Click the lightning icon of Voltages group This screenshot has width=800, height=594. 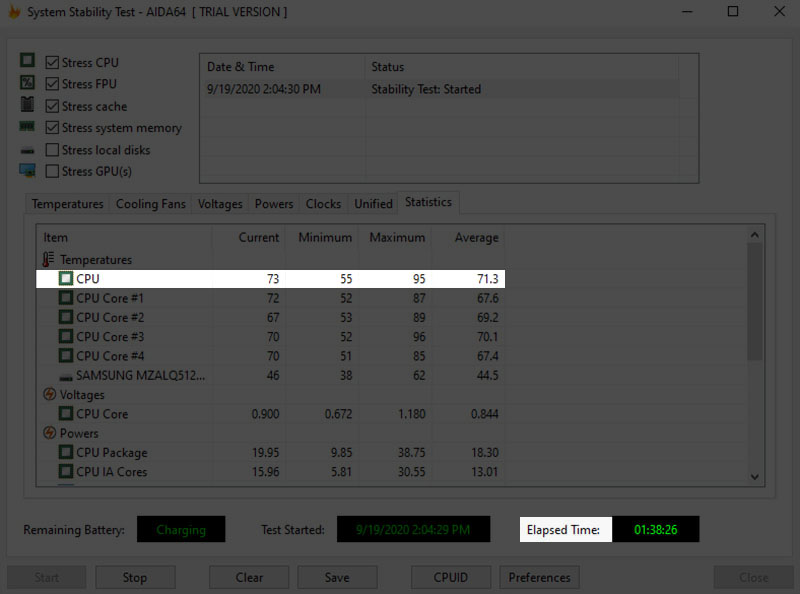pos(49,394)
